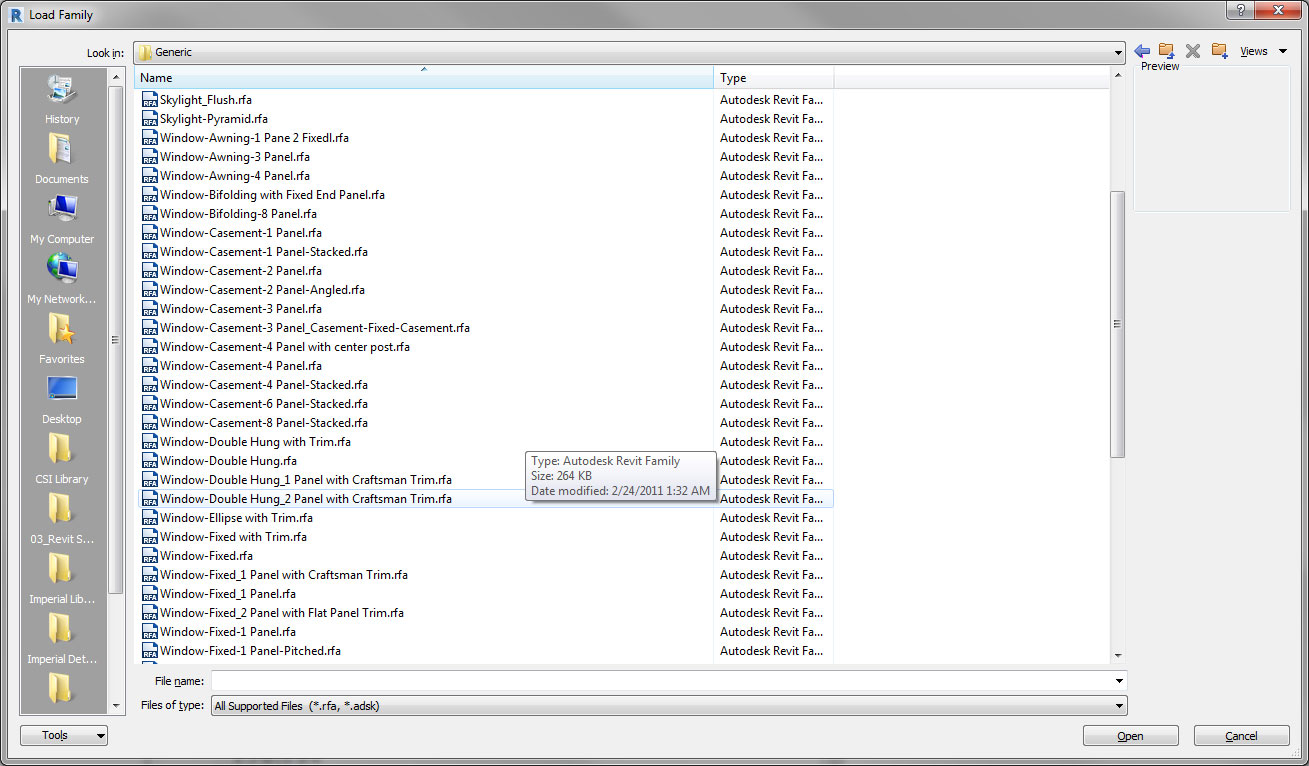Select the Desktop sidebar shortcut
This screenshot has width=1309, height=766.
click(x=62, y=401)
